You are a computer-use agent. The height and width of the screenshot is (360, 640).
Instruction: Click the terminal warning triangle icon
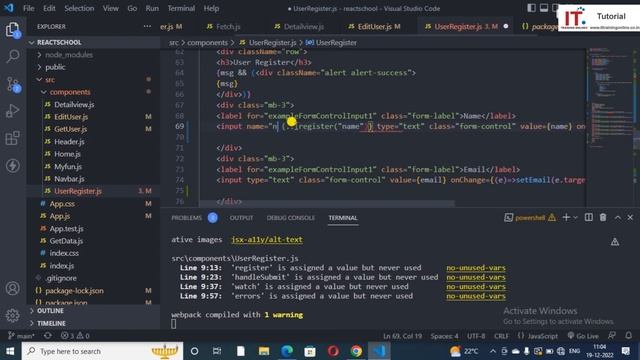click(615, 242)
